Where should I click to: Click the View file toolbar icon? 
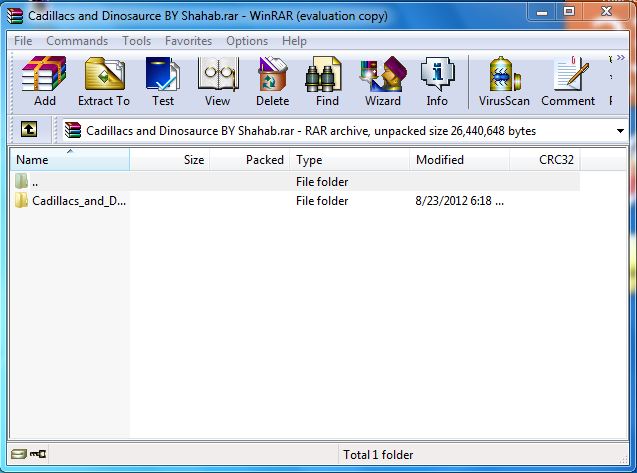pos(218,74)
